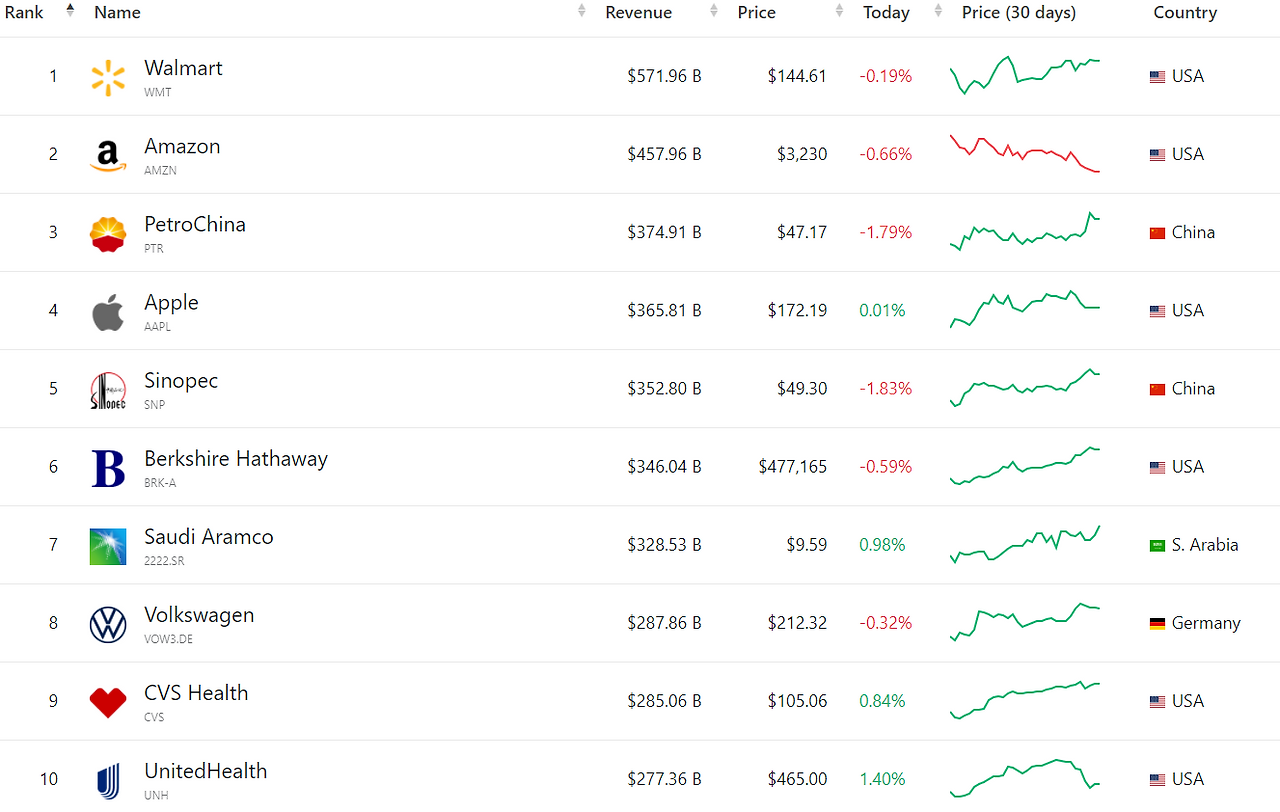
Task: Click the Germany flag next to Volkswagen
Action: (1157, 623)
